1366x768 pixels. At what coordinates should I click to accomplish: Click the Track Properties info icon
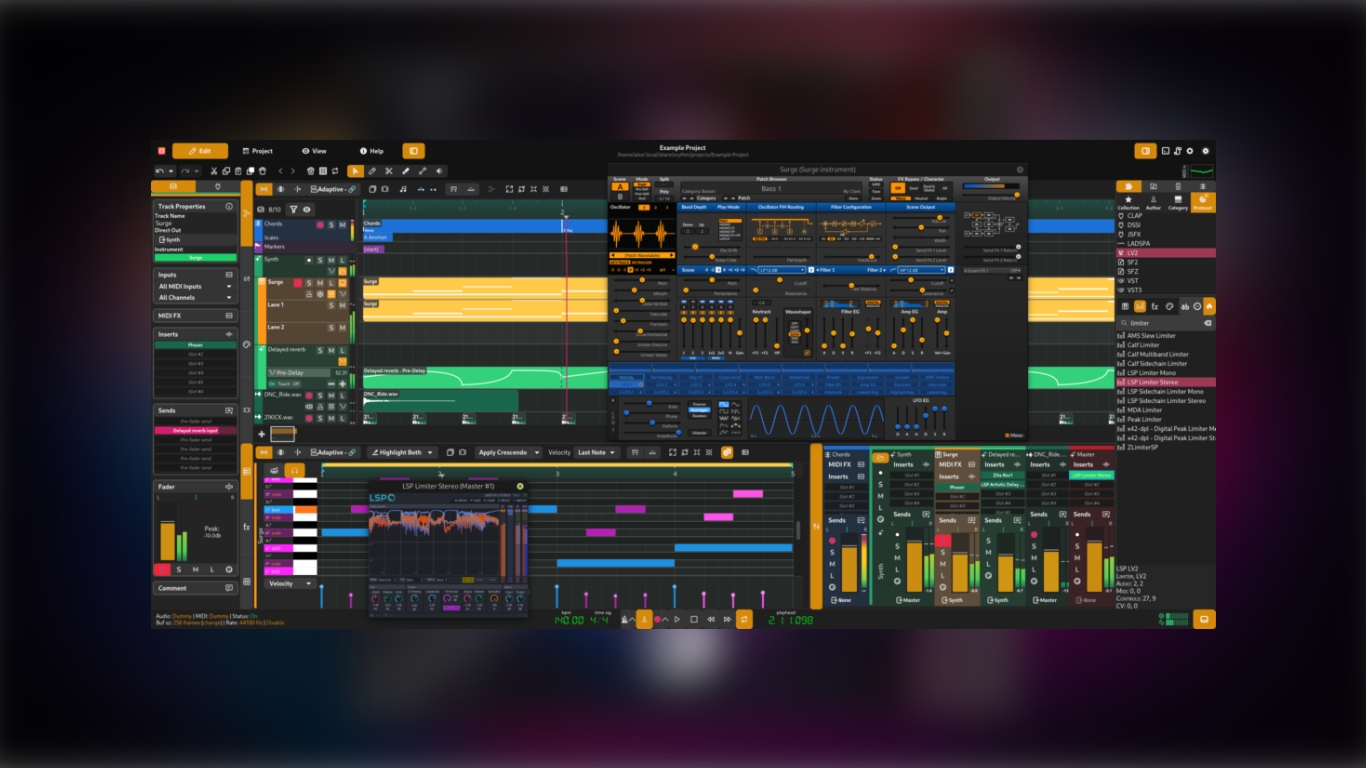tap(229, 206)
